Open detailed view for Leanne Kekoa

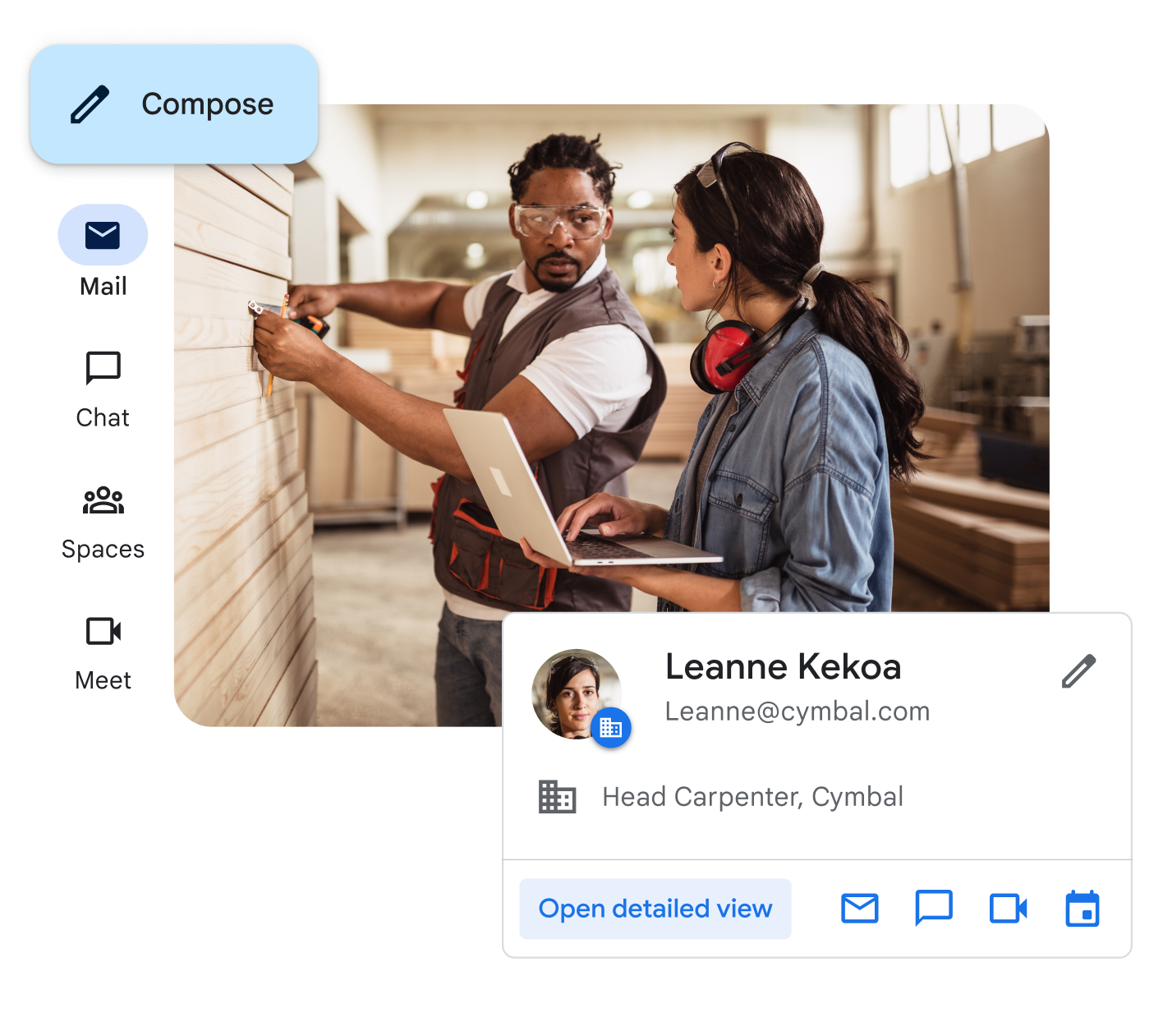(655, 909)
